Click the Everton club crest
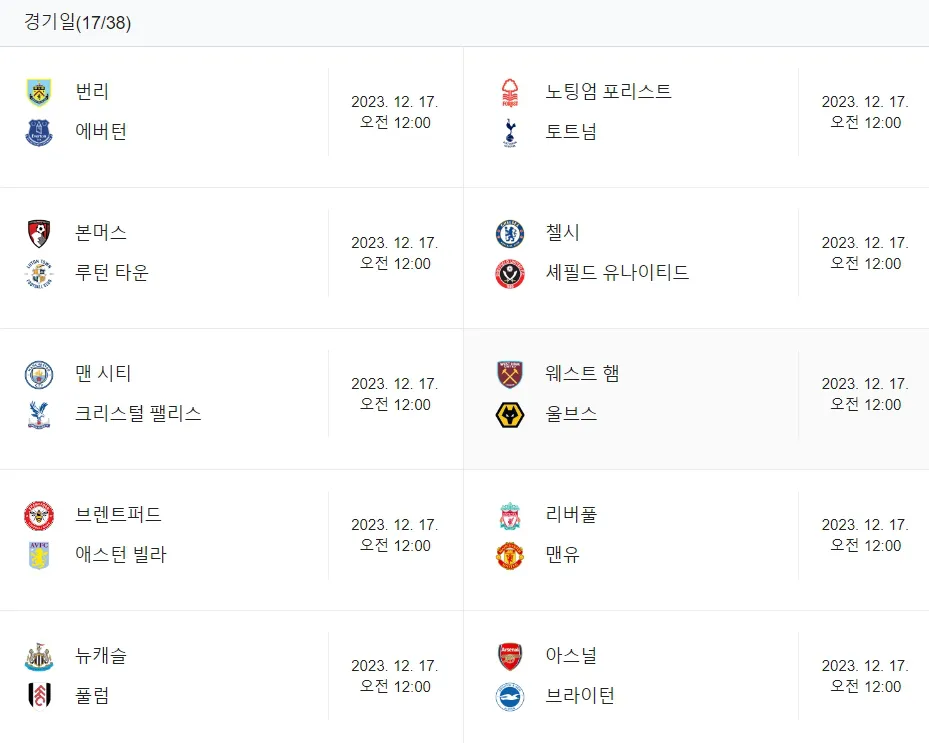 (x=39, y=132)
